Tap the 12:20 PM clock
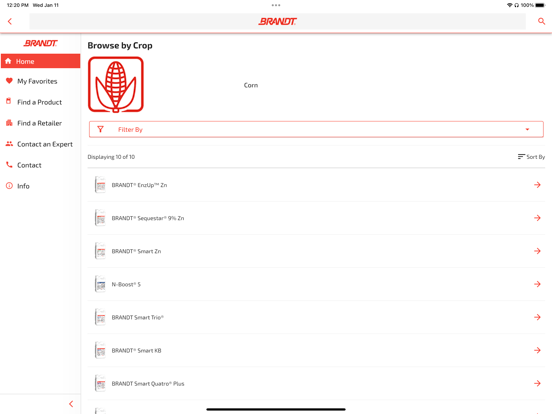Image resolution: width=552 pixels, height=414 pixels. tap(18, 5)
